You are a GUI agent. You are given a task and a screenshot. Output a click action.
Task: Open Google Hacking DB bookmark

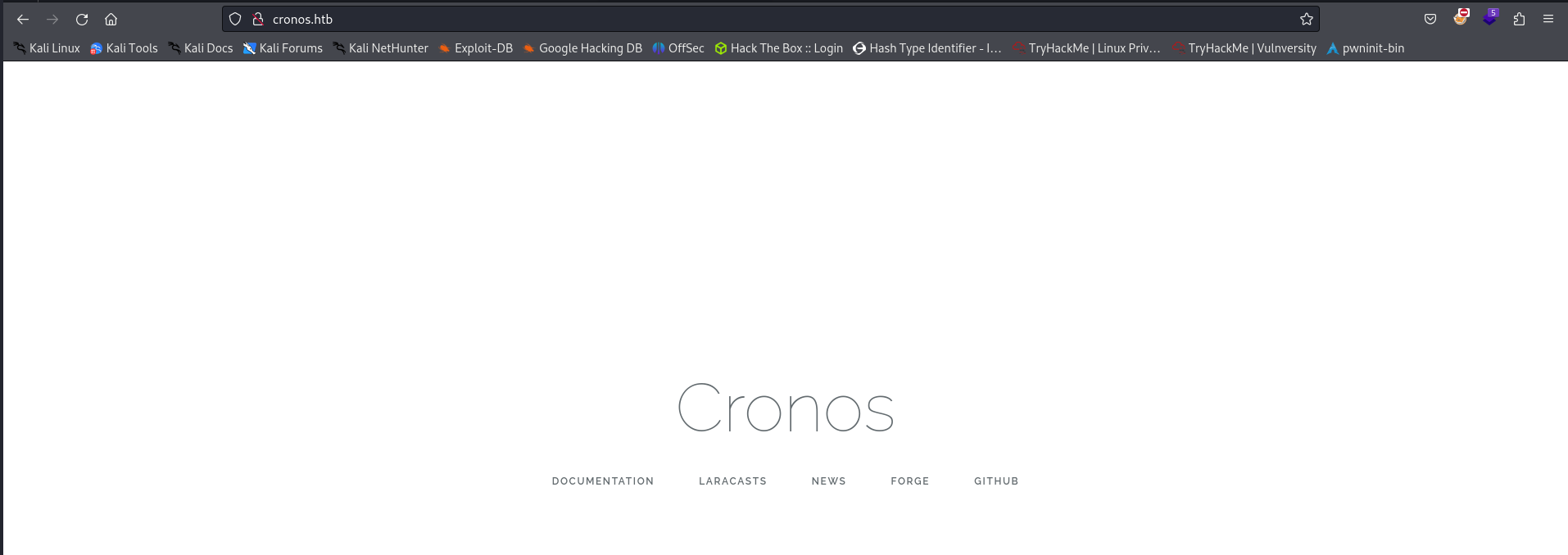pyautogui.click(x=582, y=48)
